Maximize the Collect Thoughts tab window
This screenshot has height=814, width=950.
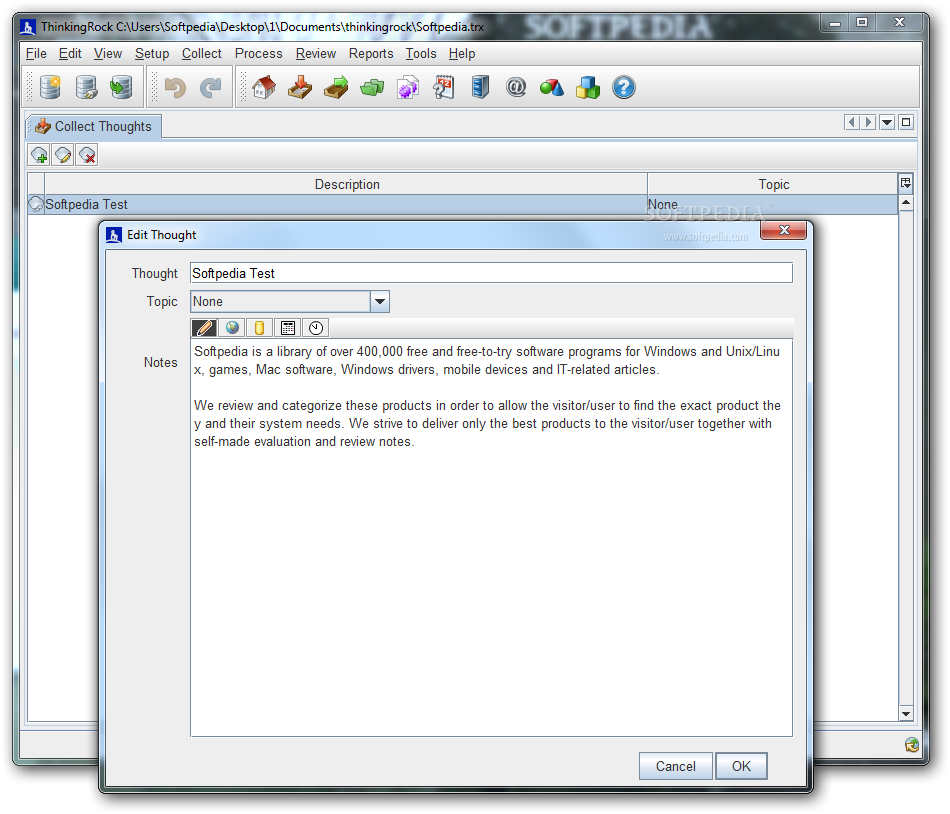(906, 122)
